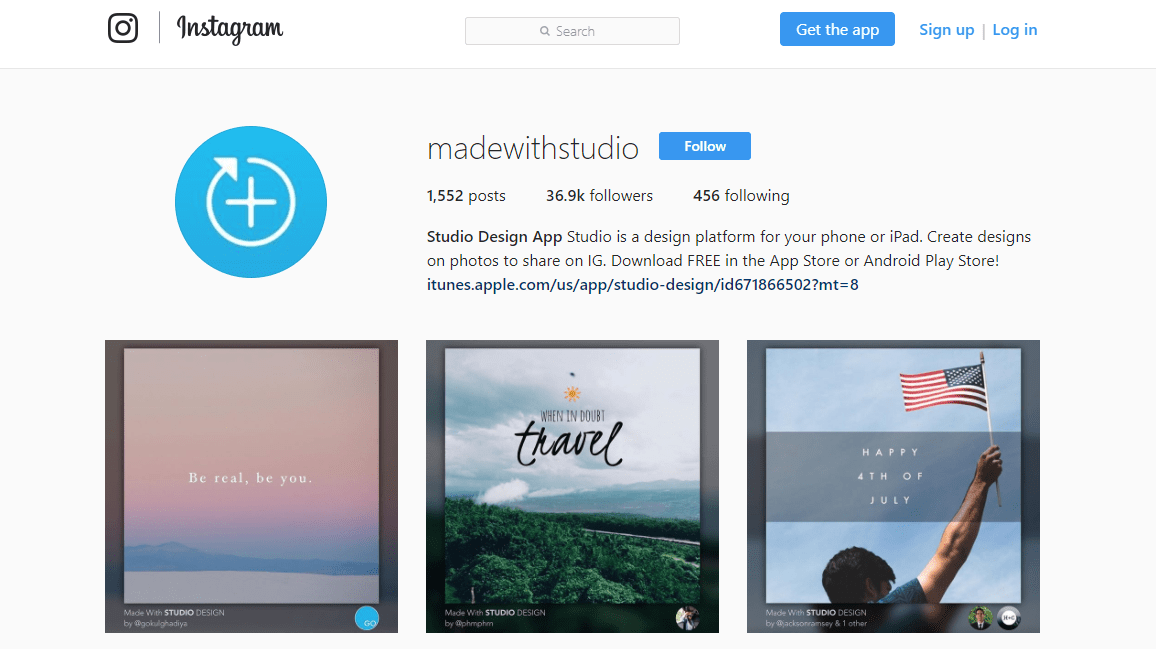
Task: Open the 456 following list
Action: (741, 195)
